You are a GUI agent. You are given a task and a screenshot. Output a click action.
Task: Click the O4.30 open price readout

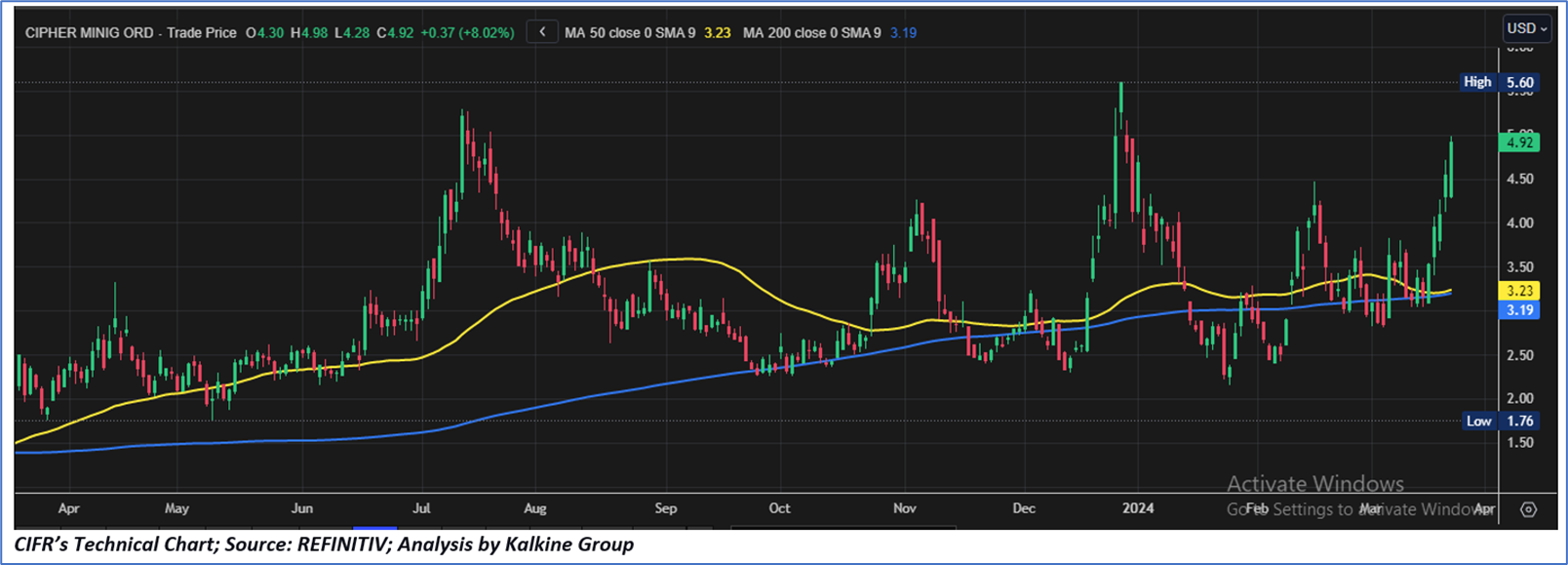click(264, 32)
